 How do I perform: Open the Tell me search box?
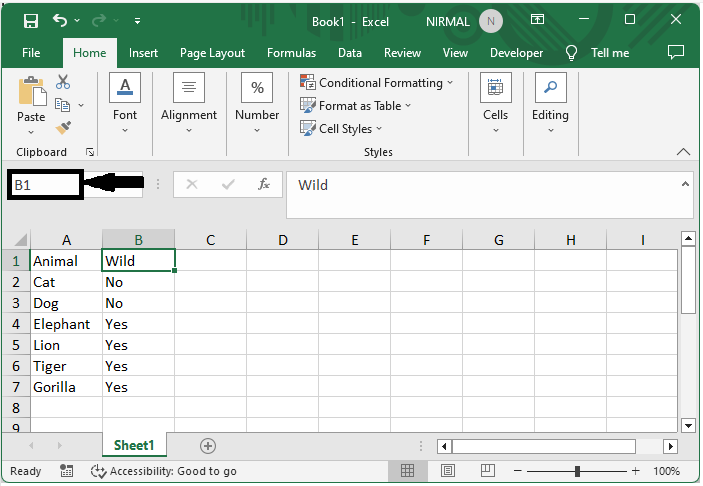pyautogui.click(x=609, y=53)
